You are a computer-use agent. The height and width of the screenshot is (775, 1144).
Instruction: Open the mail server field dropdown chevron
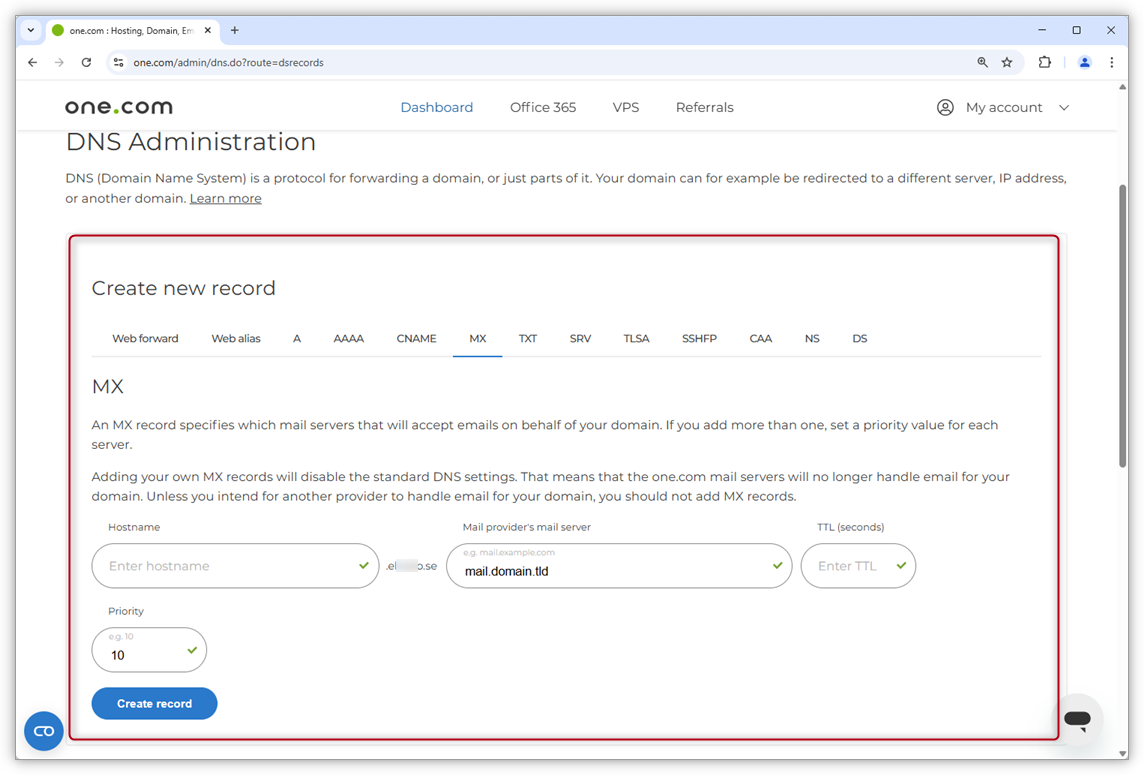click(776, 565)
